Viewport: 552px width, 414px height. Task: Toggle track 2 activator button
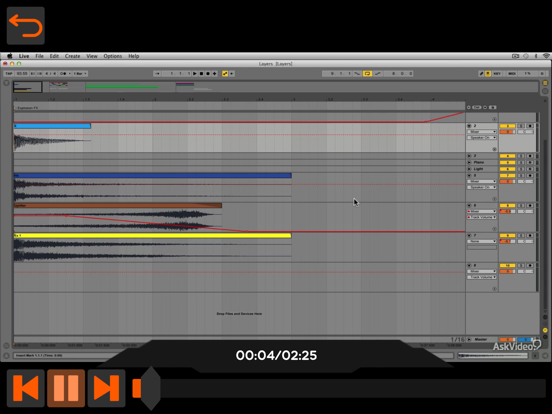(507, 126)
